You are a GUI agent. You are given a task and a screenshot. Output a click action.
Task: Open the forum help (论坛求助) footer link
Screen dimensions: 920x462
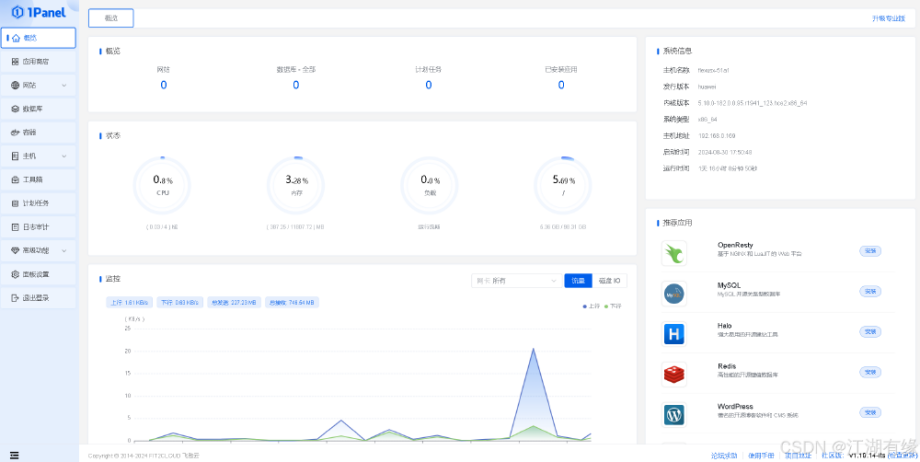coord(724,456)
